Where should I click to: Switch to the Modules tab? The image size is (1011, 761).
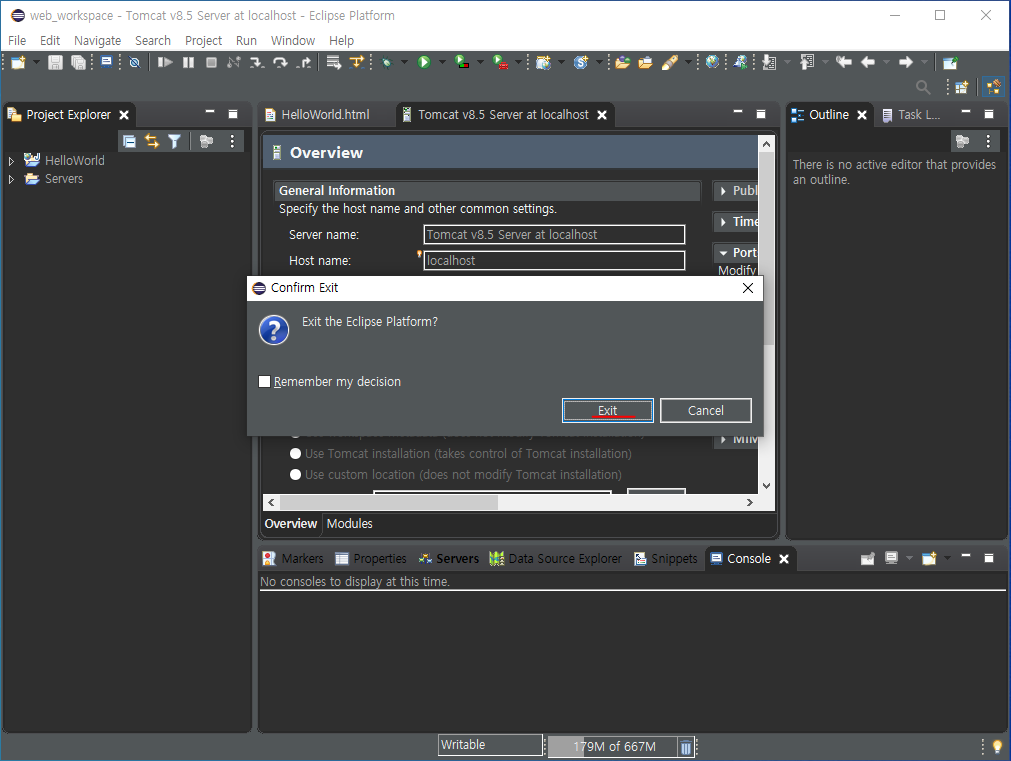(349, 524)
